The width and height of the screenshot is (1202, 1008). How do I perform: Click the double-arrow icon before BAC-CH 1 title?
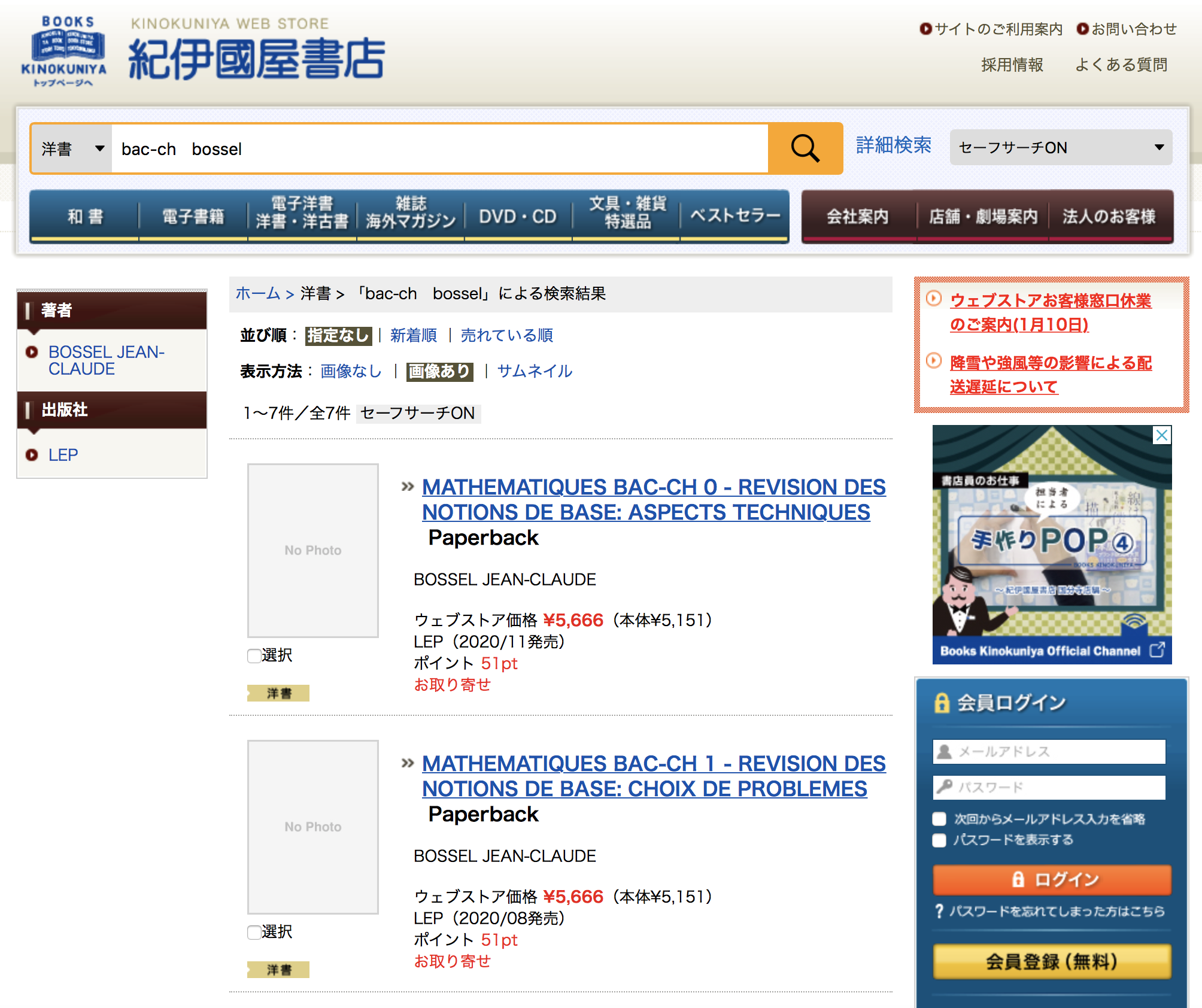click(x=408, y=763)
